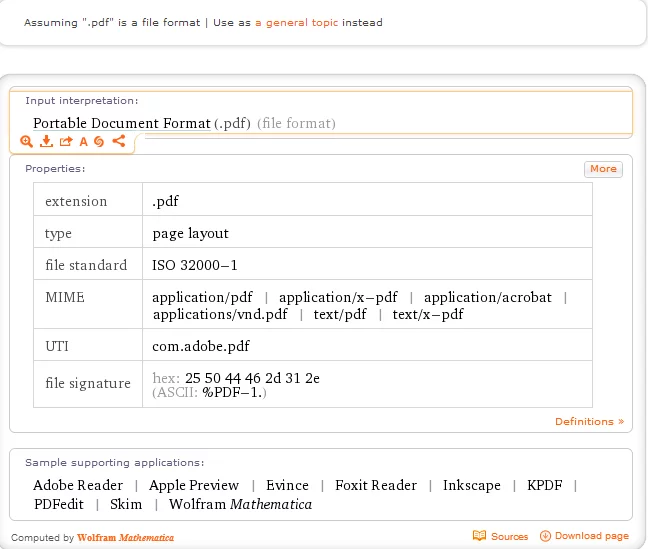
Task: Click the zoom magnifier icon in pod toolbar
Action: 27,142
